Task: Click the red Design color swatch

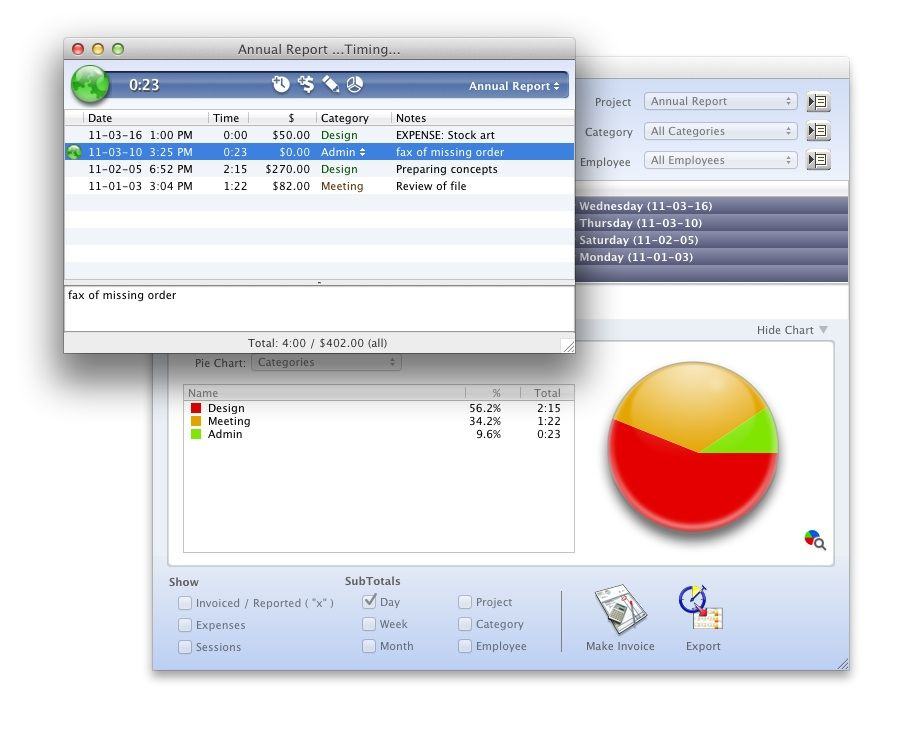Action: coord(196,408)
